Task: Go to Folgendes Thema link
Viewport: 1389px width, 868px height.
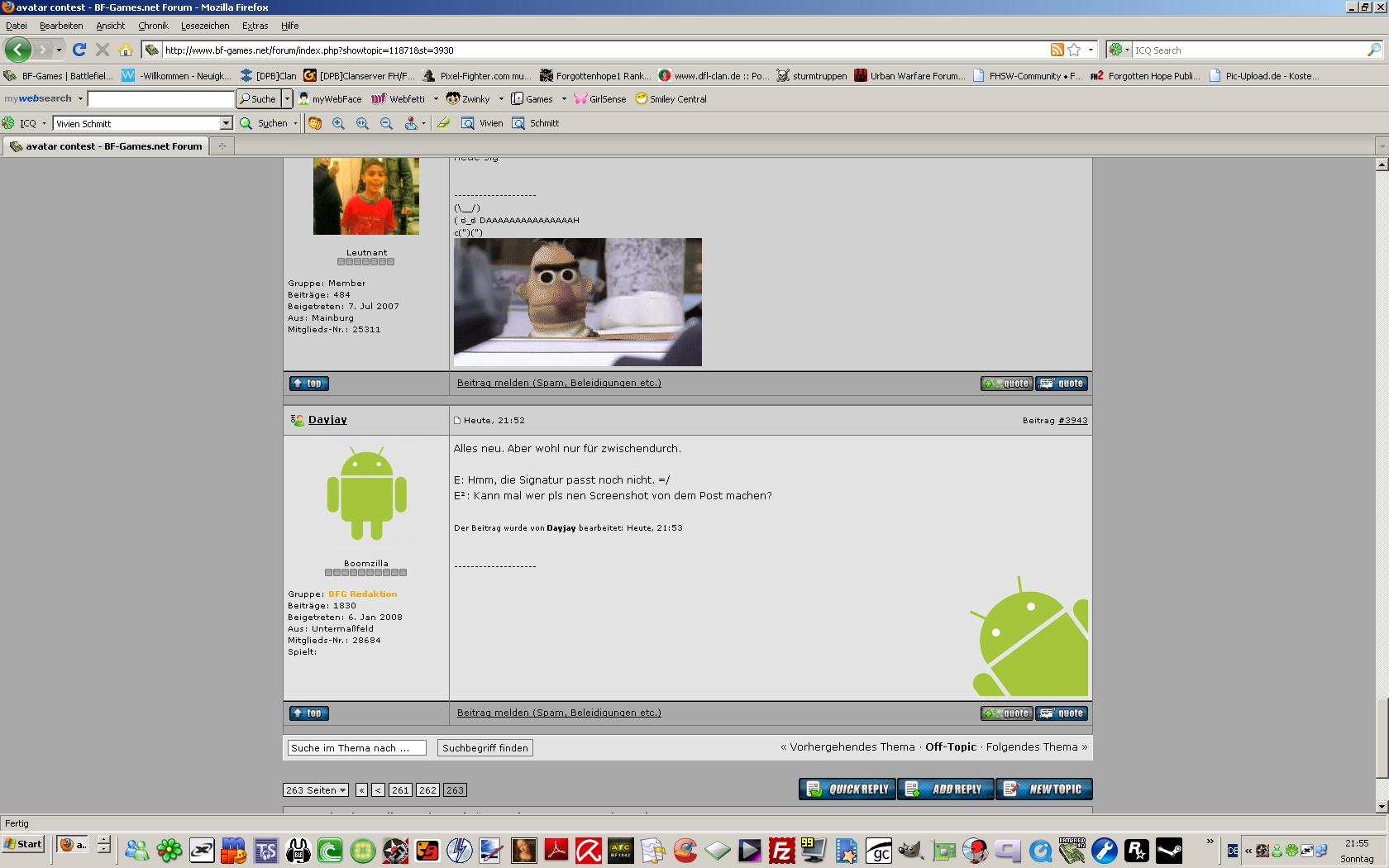Action: (x=1032, y=747)
